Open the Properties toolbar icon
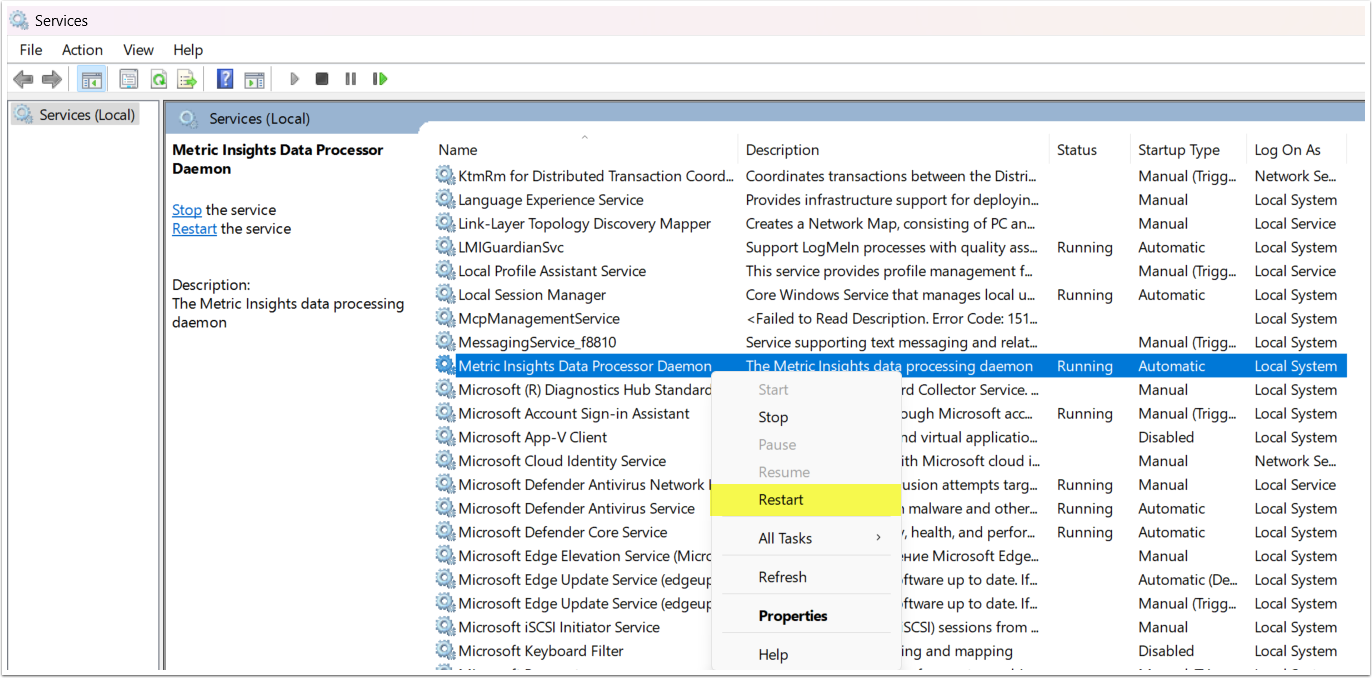Screen dimensions: 1372x678 pyautogui.click(x=128, y=79)
